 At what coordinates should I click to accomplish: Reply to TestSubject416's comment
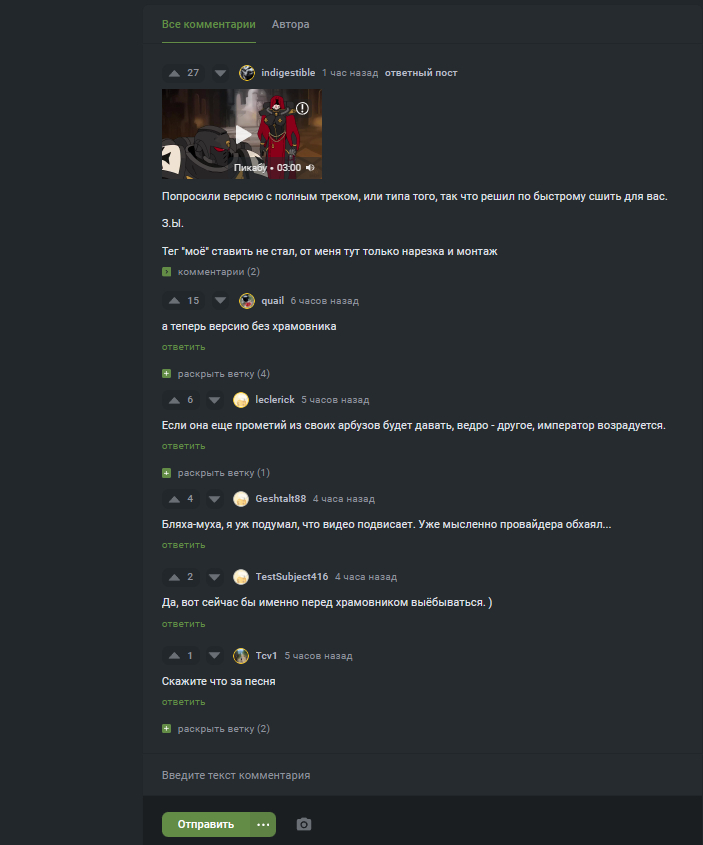[184, 624]
